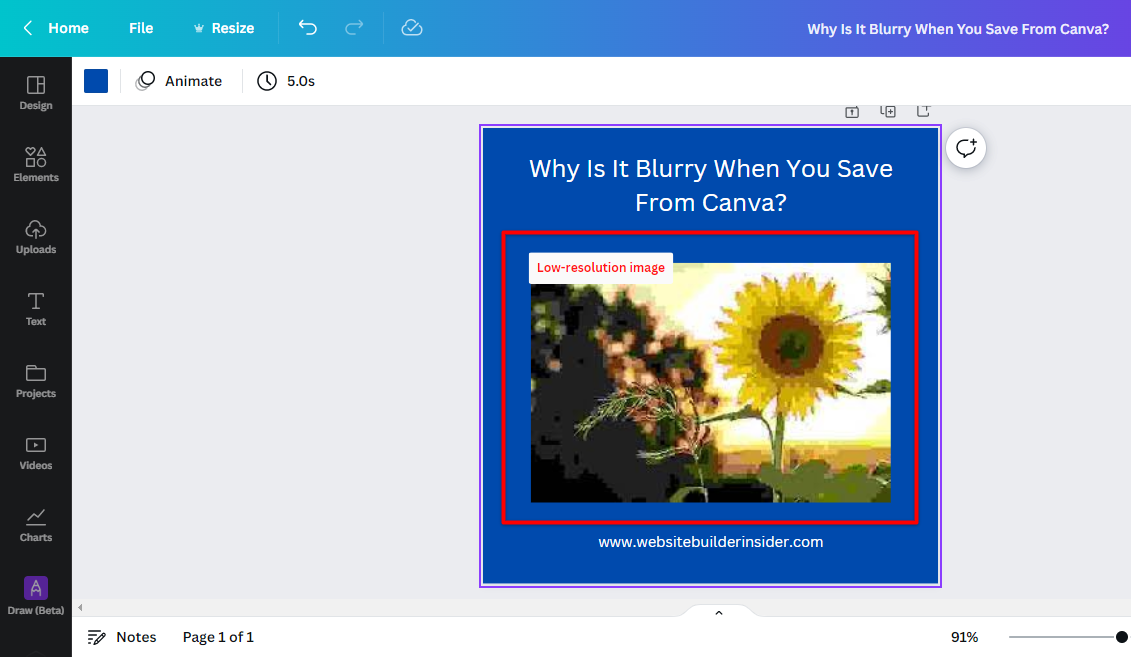Open the Projects folder panel
Screen dimensions: 1131x657
(36, 381)
